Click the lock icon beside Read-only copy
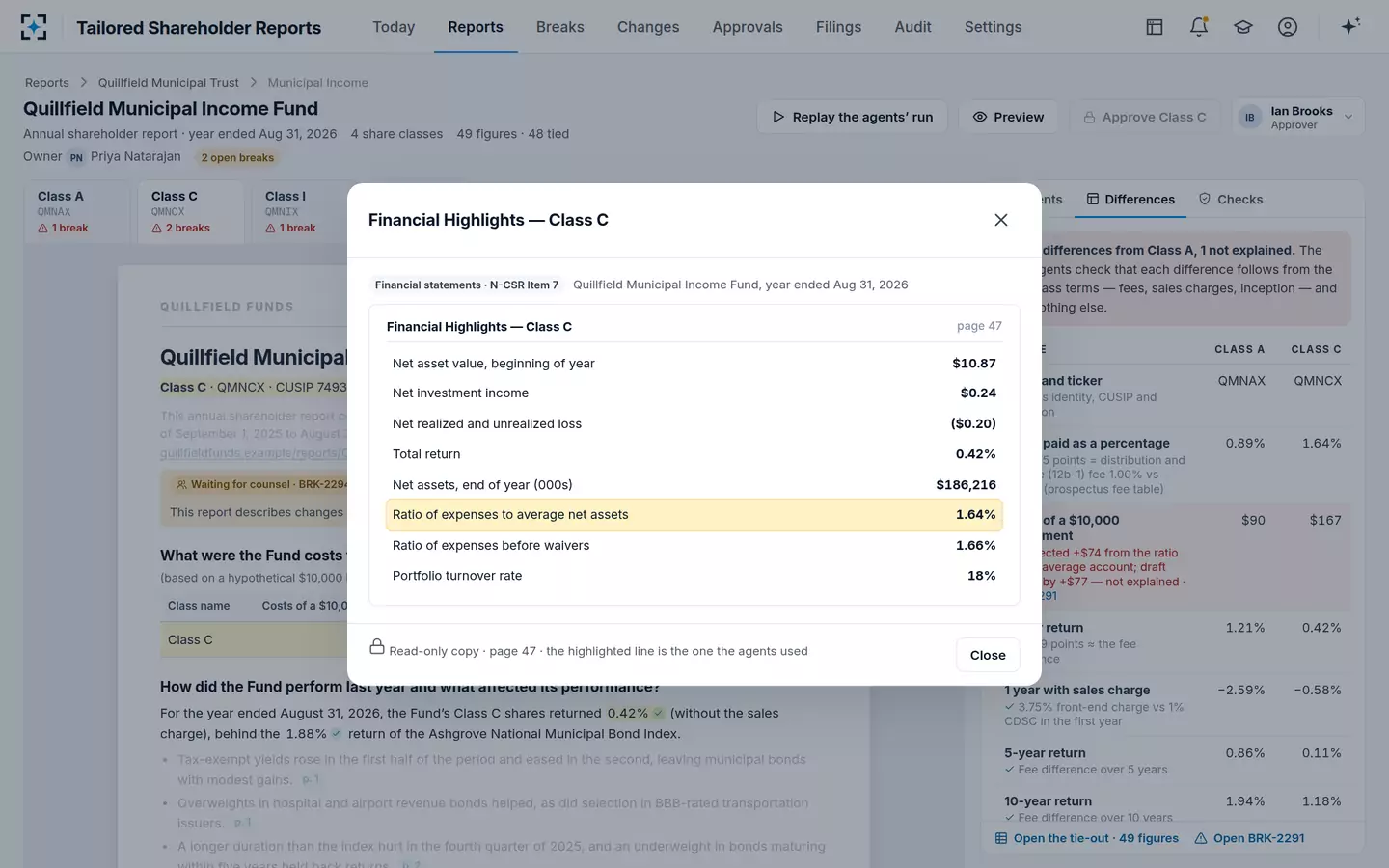The width and height of the screenshot is (1389, 868). click(x=377, y=646)
